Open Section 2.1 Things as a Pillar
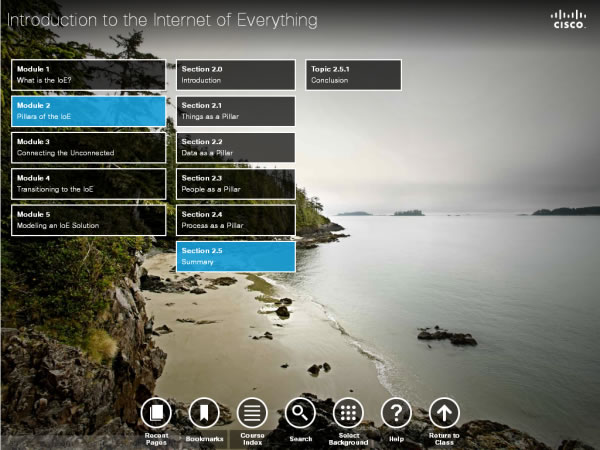Image resolution: width=600 pixels, height=450 pixels. 235,111
